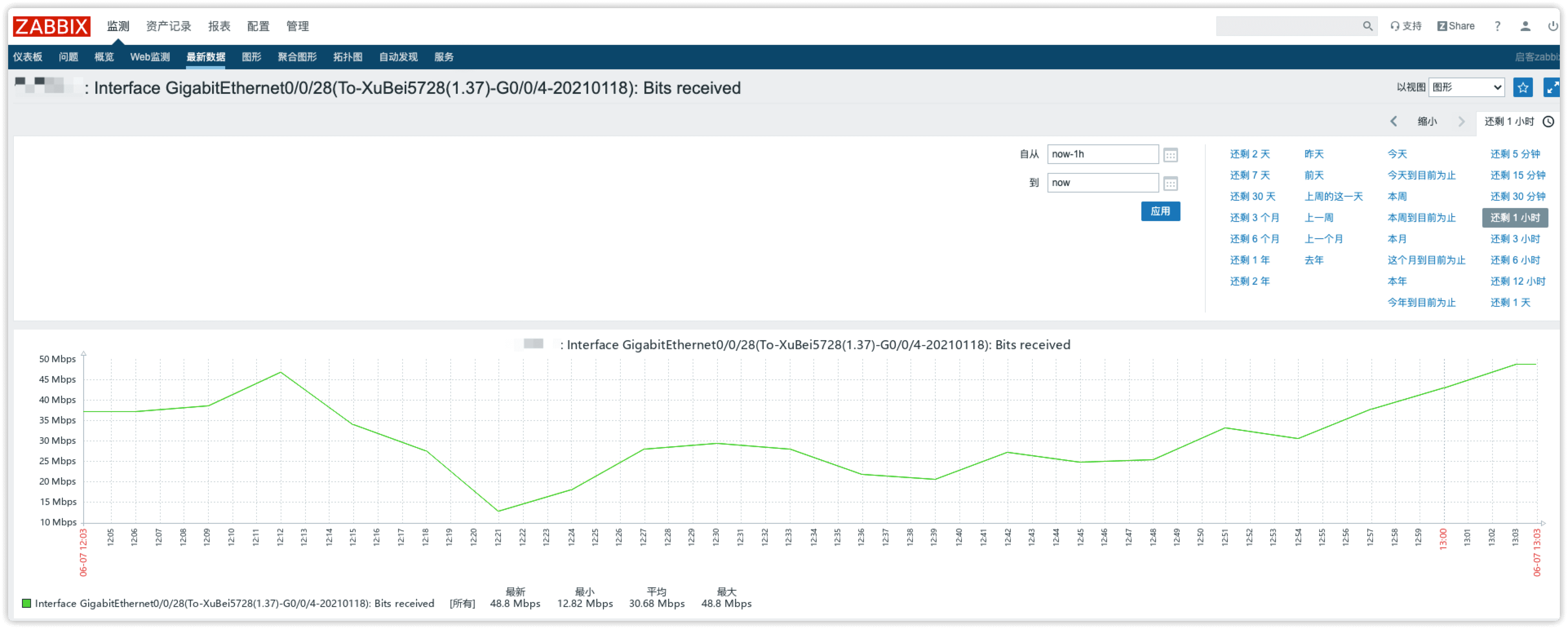The image size is (1568, 629).
Task: Go to the previous time period arrow
Action: tap(1393, 122)
